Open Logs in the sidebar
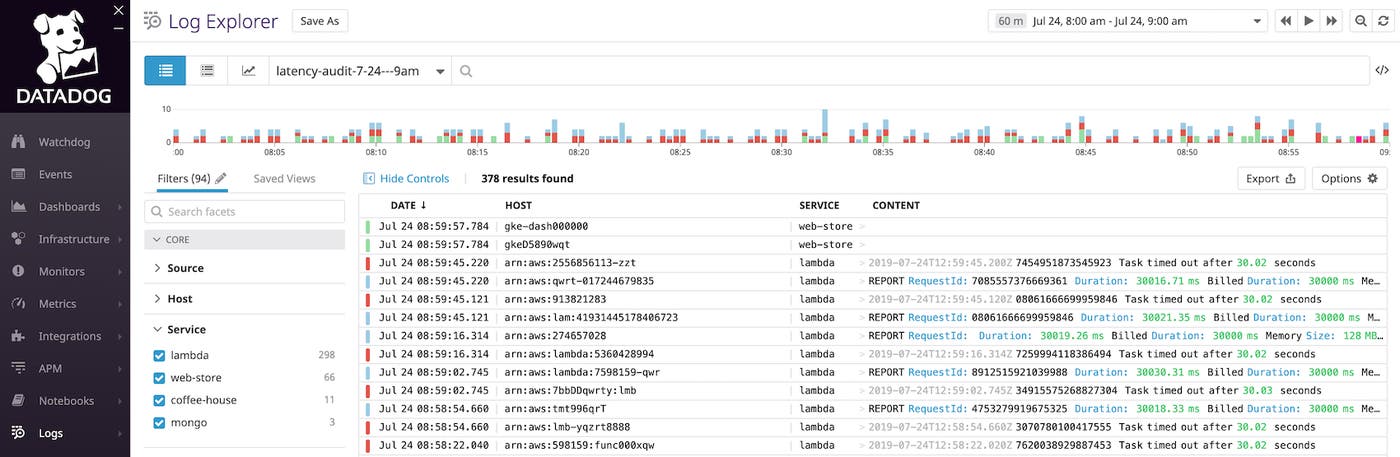This screenshot has width=1400, height=457. tap(51, 433)
